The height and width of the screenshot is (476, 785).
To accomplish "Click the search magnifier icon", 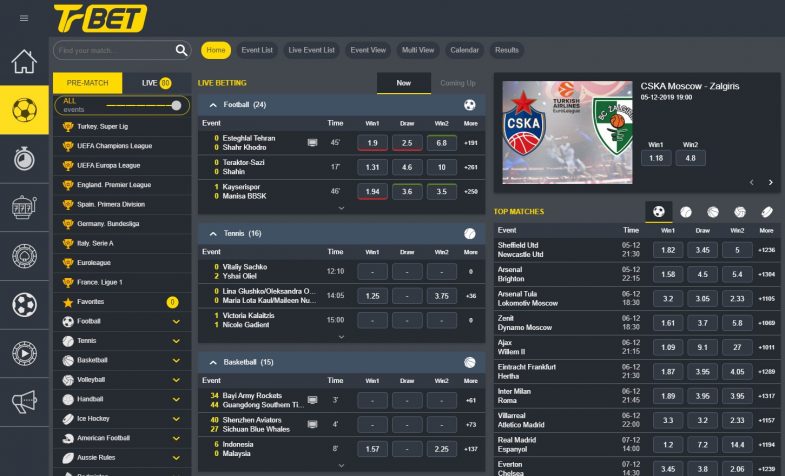I will coord(182,50).
